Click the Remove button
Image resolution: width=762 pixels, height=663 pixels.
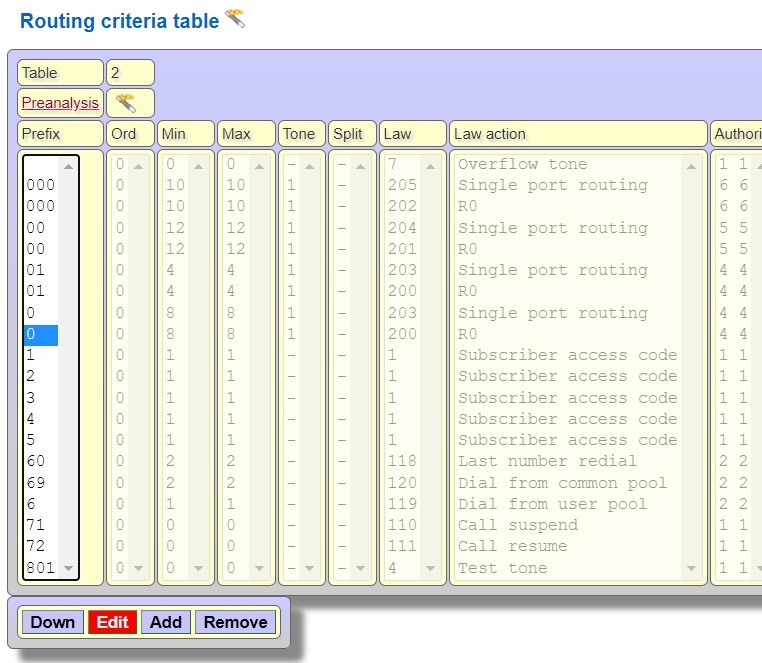click(235, 622)
